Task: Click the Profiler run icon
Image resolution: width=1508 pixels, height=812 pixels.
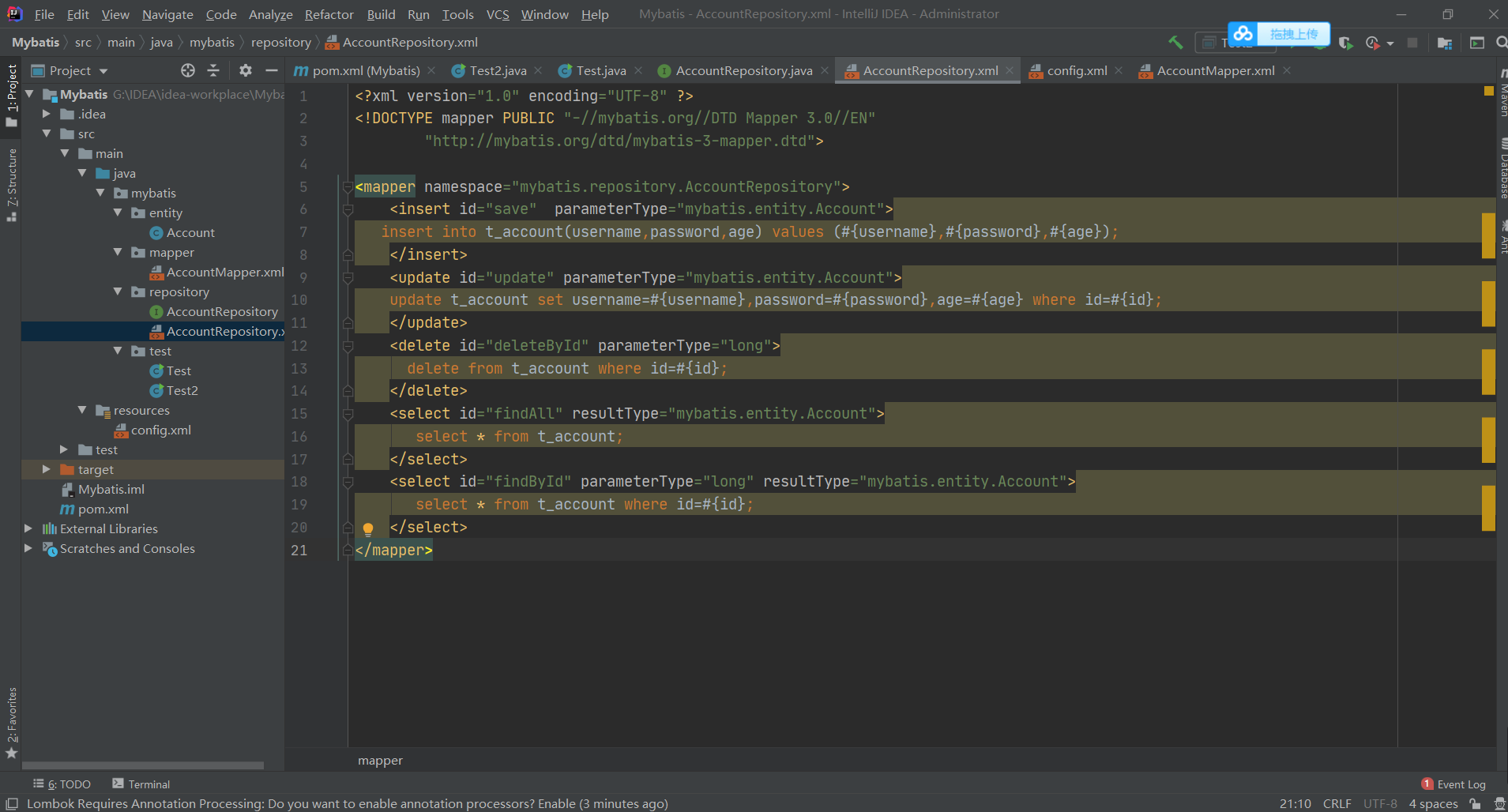Action: pyautogui.click(x=1373, y=43)
